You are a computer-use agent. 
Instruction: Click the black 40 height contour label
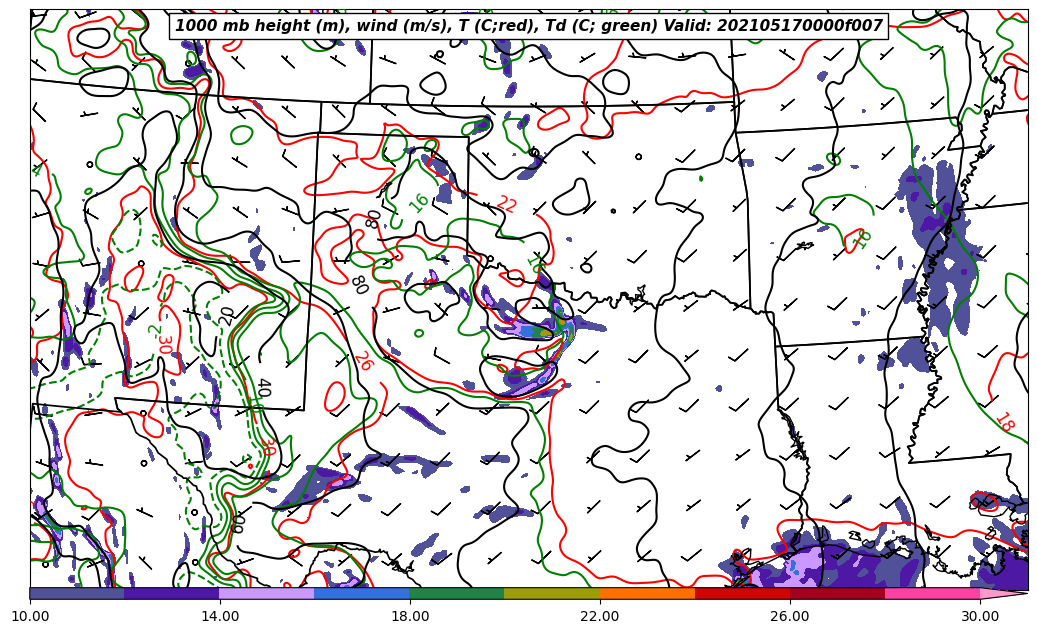[x=263, y=388]
